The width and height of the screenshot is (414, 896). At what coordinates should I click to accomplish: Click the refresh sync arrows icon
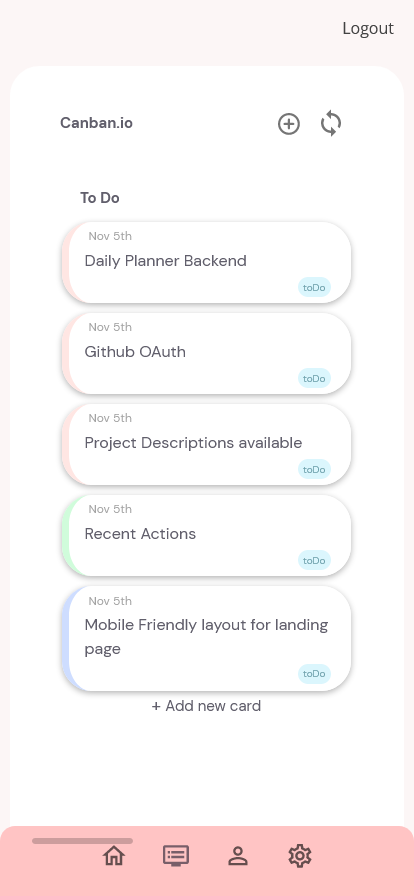331,123
